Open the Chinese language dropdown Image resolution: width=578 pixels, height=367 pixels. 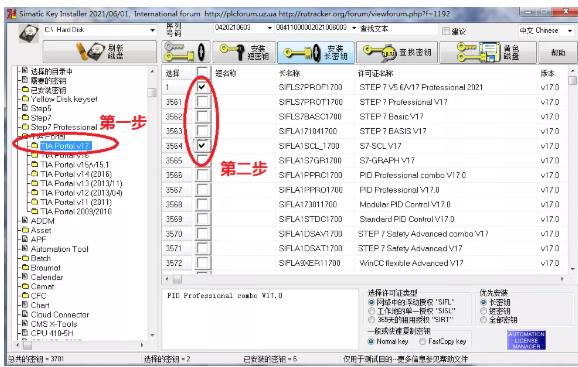pyautogui.click(x=570, y=30)
